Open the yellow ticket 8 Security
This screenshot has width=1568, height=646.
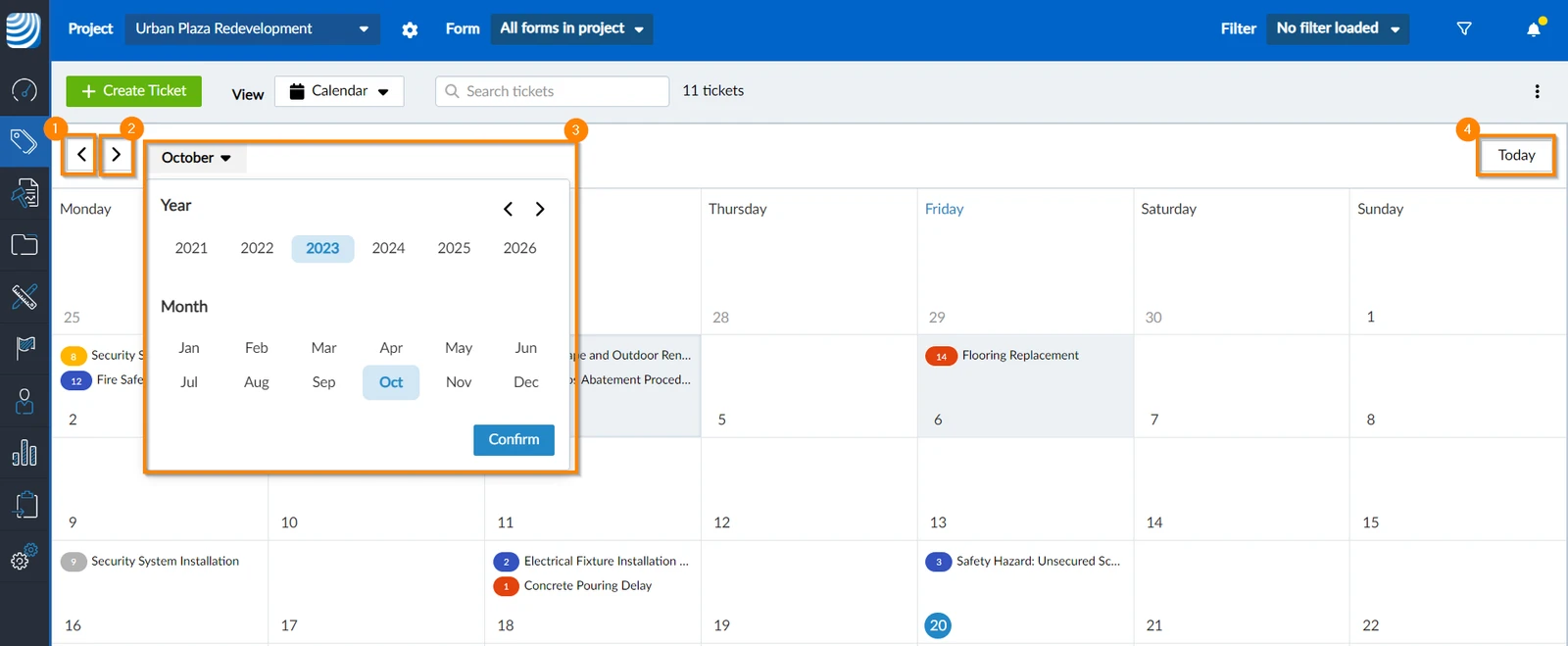point(103,356)
